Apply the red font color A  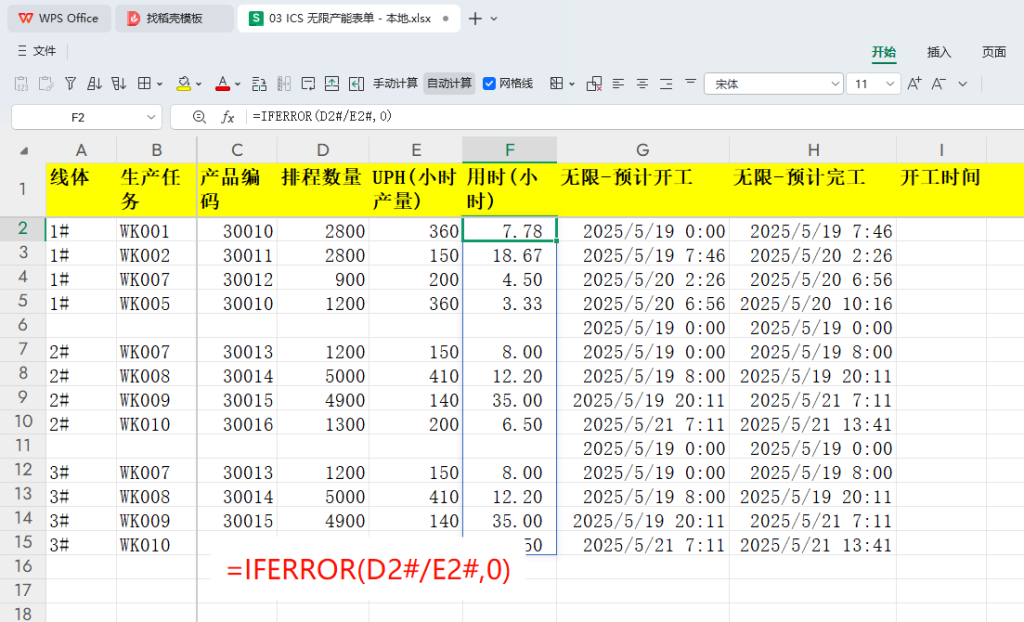(x=223, y=84)
